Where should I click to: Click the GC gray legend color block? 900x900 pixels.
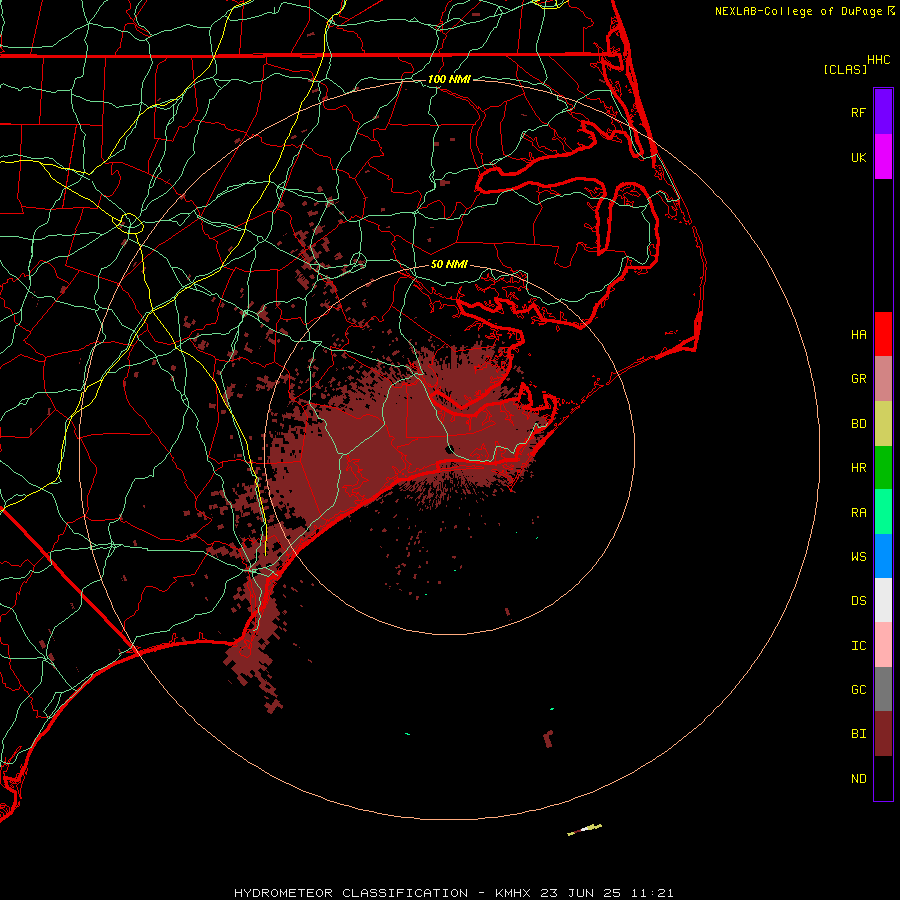click(x=883, y=689)
